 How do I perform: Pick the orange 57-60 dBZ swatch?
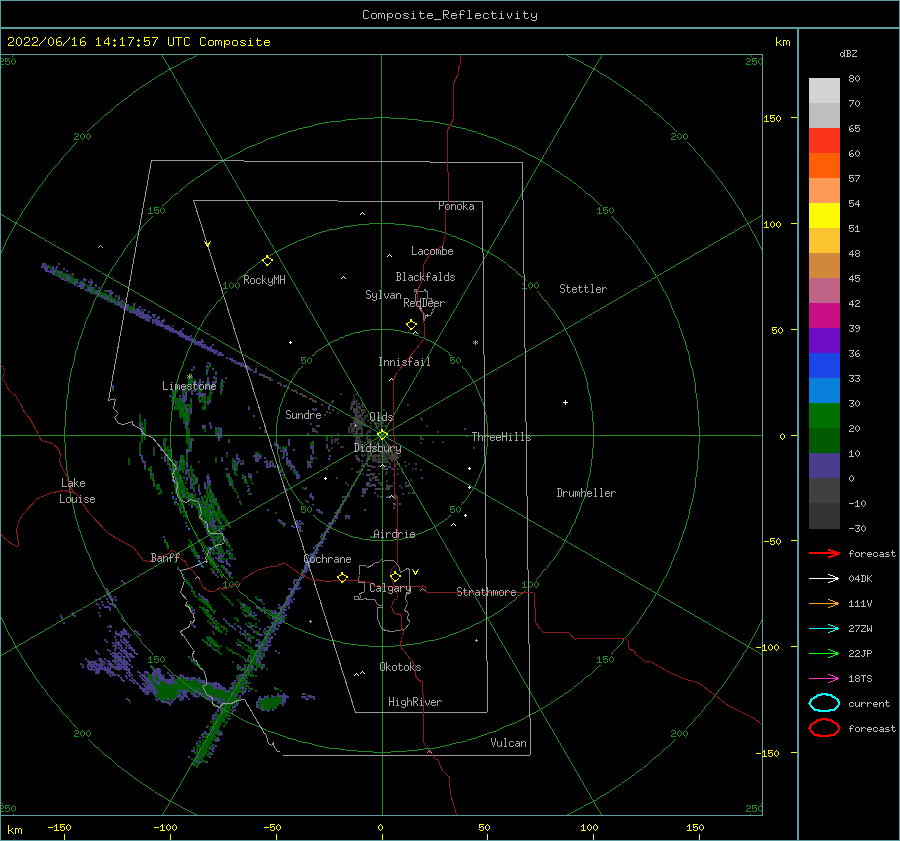[824, 166]
